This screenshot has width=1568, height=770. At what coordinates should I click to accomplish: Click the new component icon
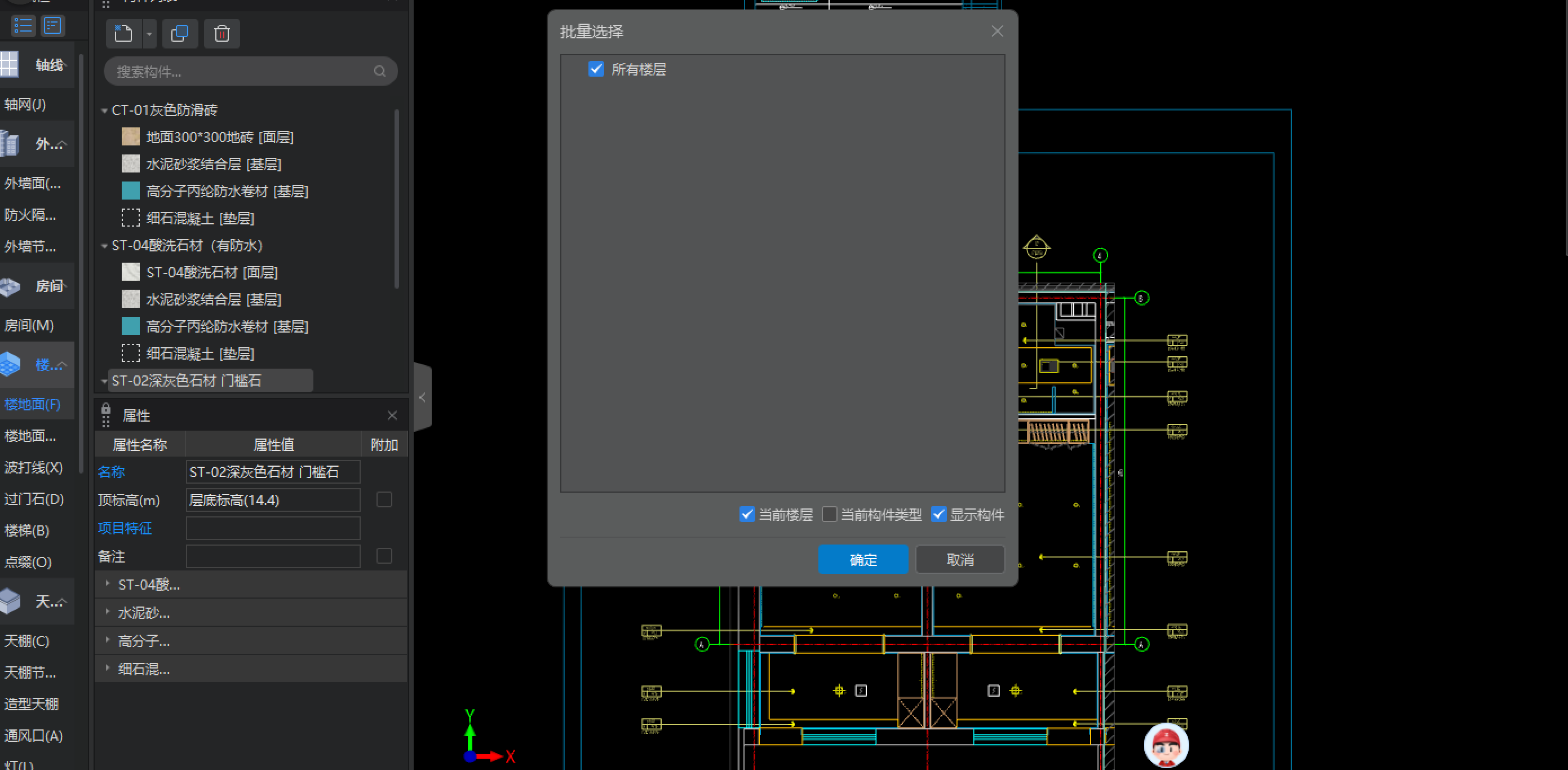pos(123,33)
